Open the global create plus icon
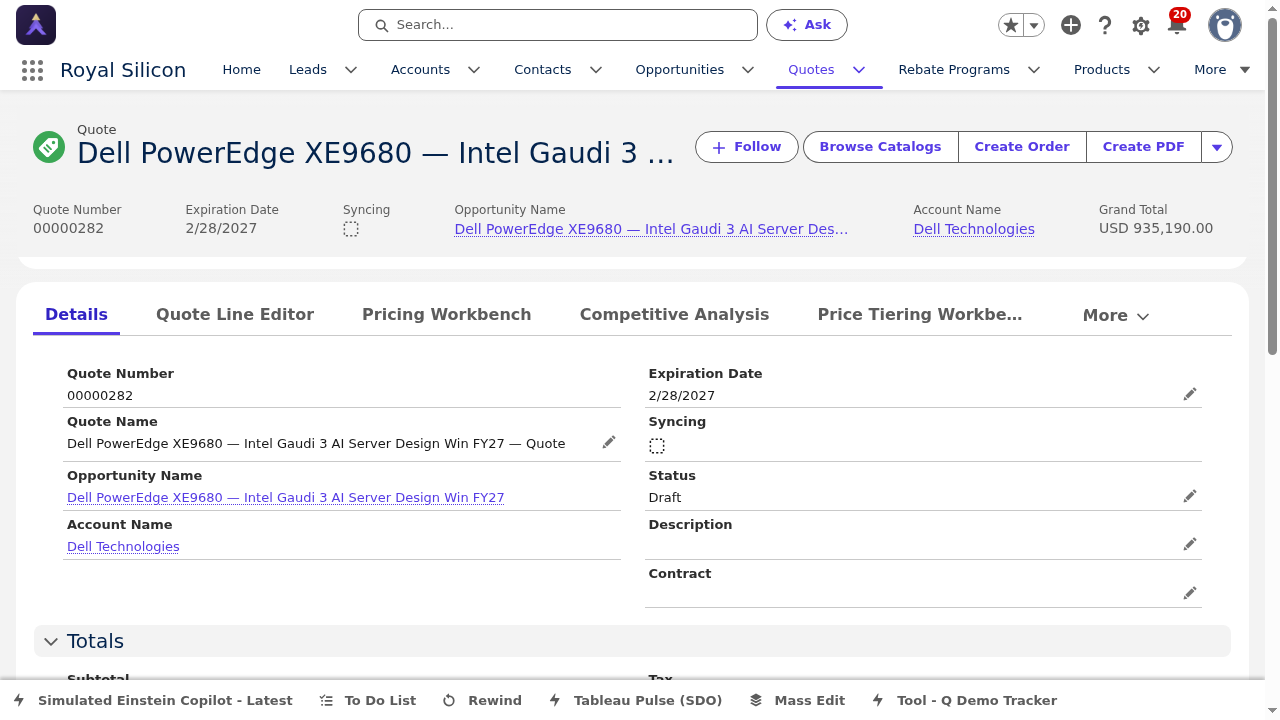Viewport: 1280px width, 720px height. [1071, 25]
